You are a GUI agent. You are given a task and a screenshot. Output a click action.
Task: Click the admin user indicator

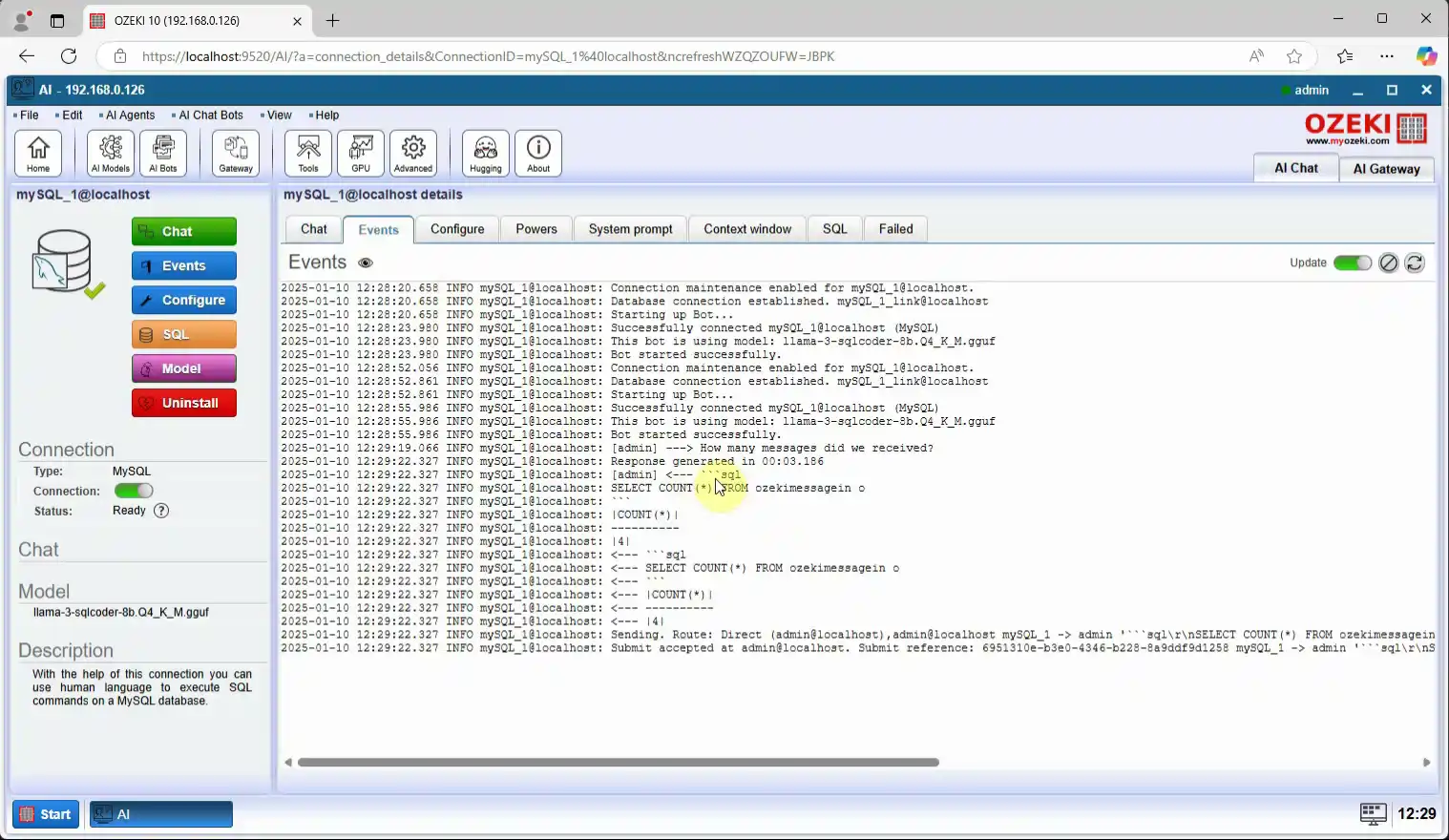tap(1305, 90)
